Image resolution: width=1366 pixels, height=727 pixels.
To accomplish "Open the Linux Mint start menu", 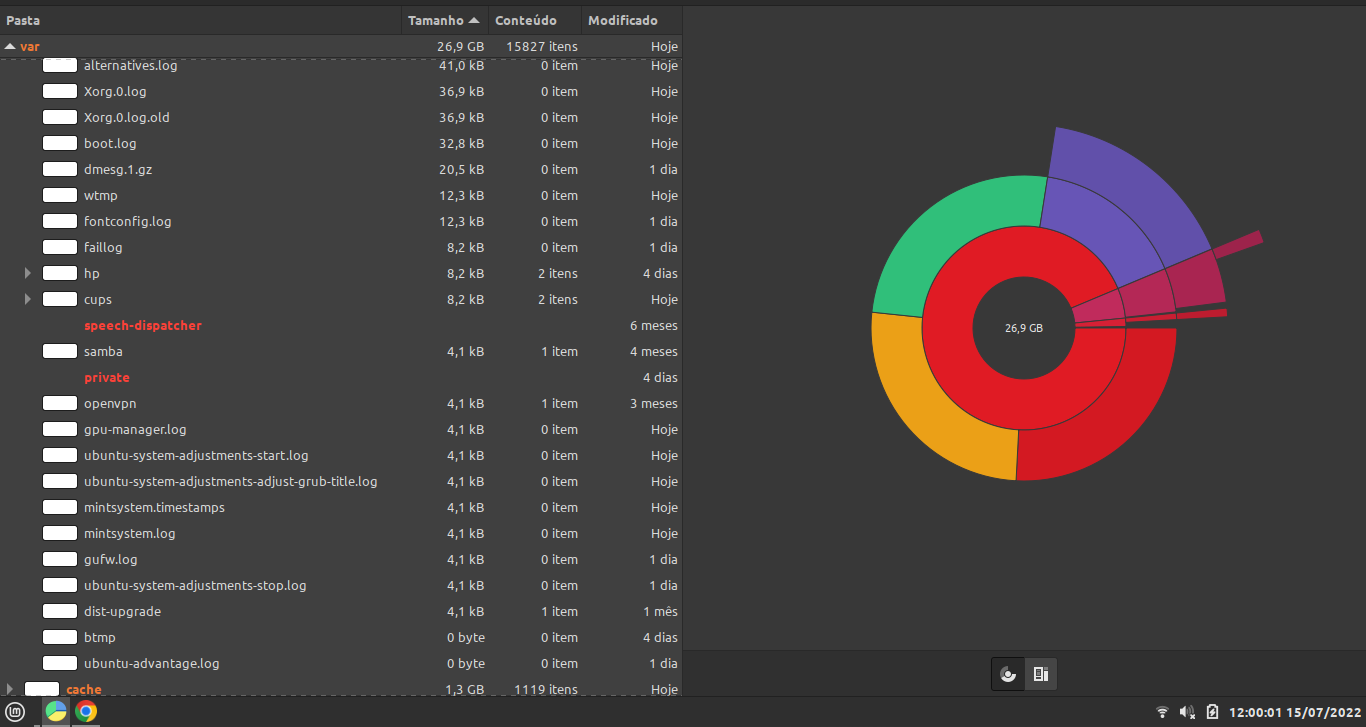I will [x=16, y=712].
